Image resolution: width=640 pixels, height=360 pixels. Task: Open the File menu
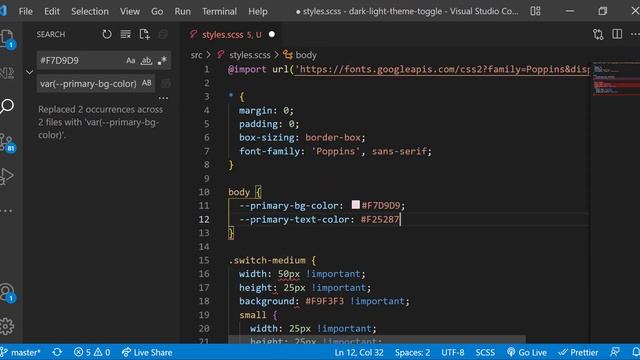26,11
